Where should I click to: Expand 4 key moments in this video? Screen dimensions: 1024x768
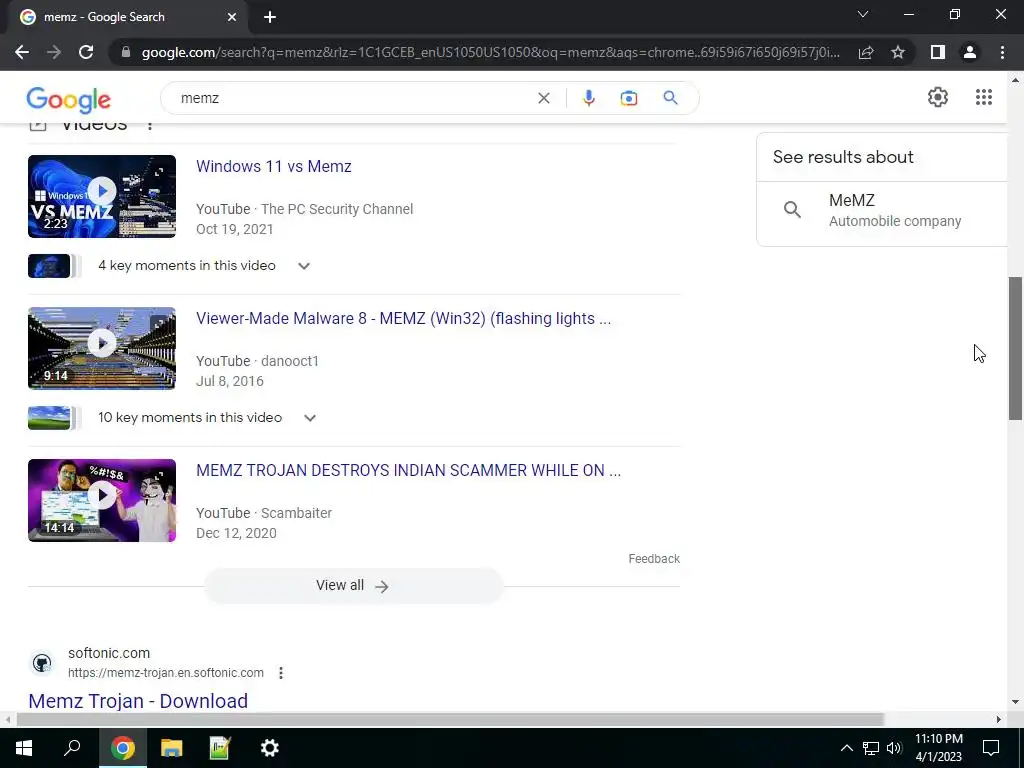[304, 266]
